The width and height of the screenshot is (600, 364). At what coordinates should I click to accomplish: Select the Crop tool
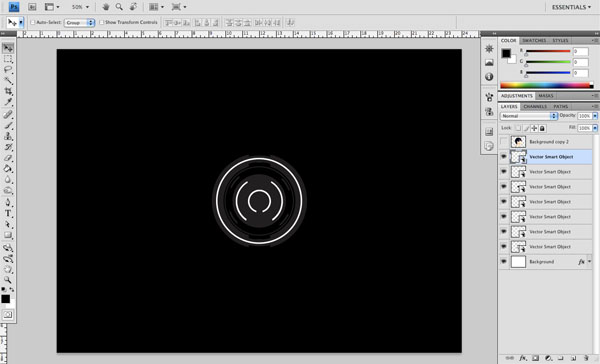8,91
